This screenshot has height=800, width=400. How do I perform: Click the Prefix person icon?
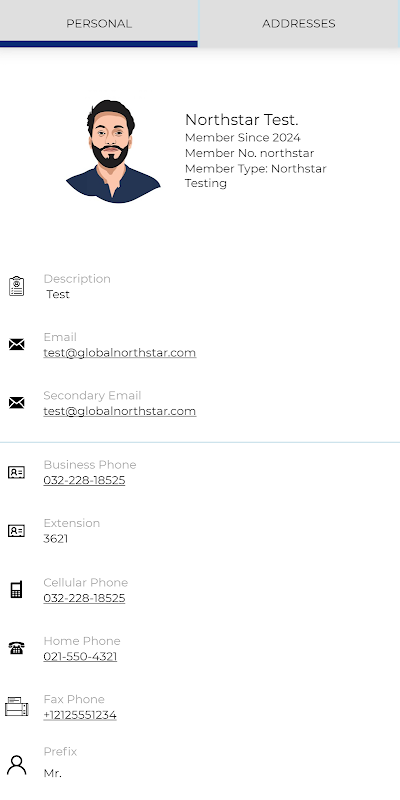pyautogui.click(x=16, y=765)
